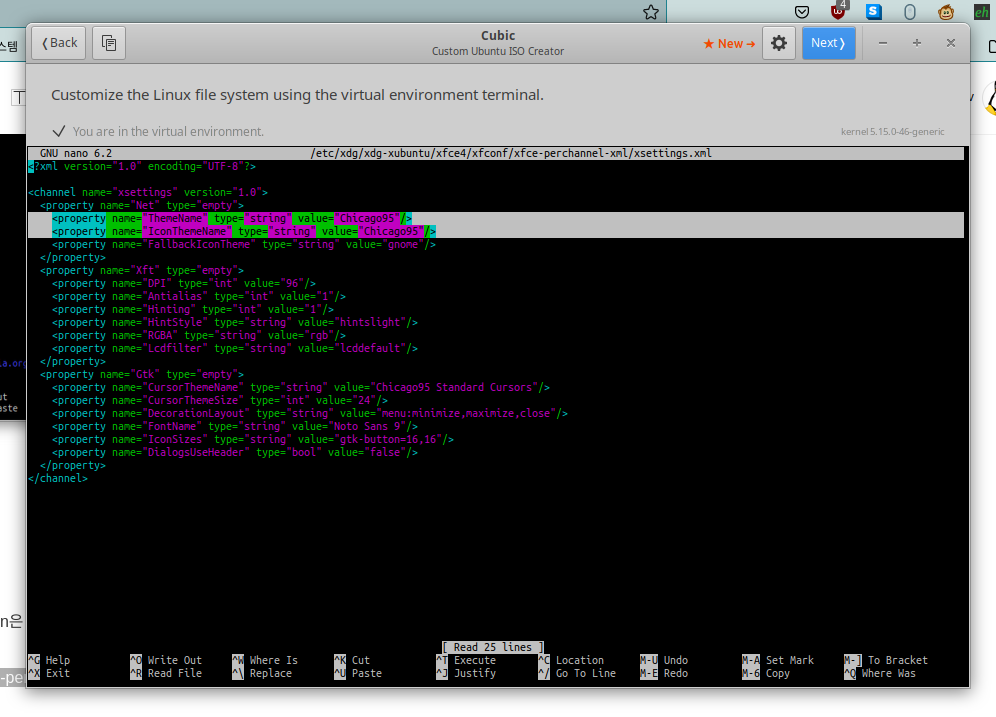Click the DecorationLayout property line

point(310,413)
